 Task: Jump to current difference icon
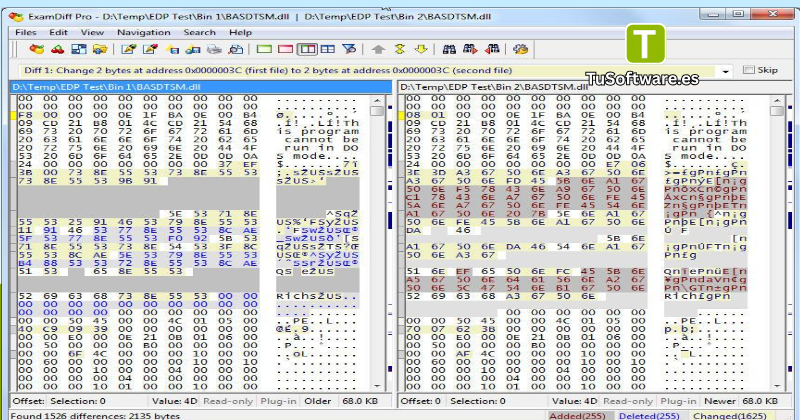point(399,50)
